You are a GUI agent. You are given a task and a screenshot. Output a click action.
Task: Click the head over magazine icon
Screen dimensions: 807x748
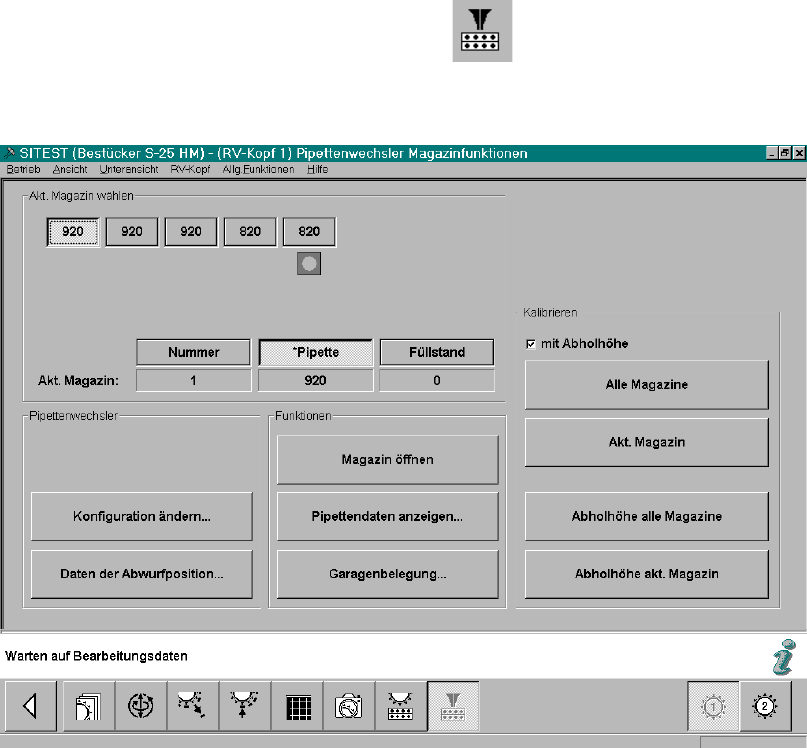pos(401,706)
